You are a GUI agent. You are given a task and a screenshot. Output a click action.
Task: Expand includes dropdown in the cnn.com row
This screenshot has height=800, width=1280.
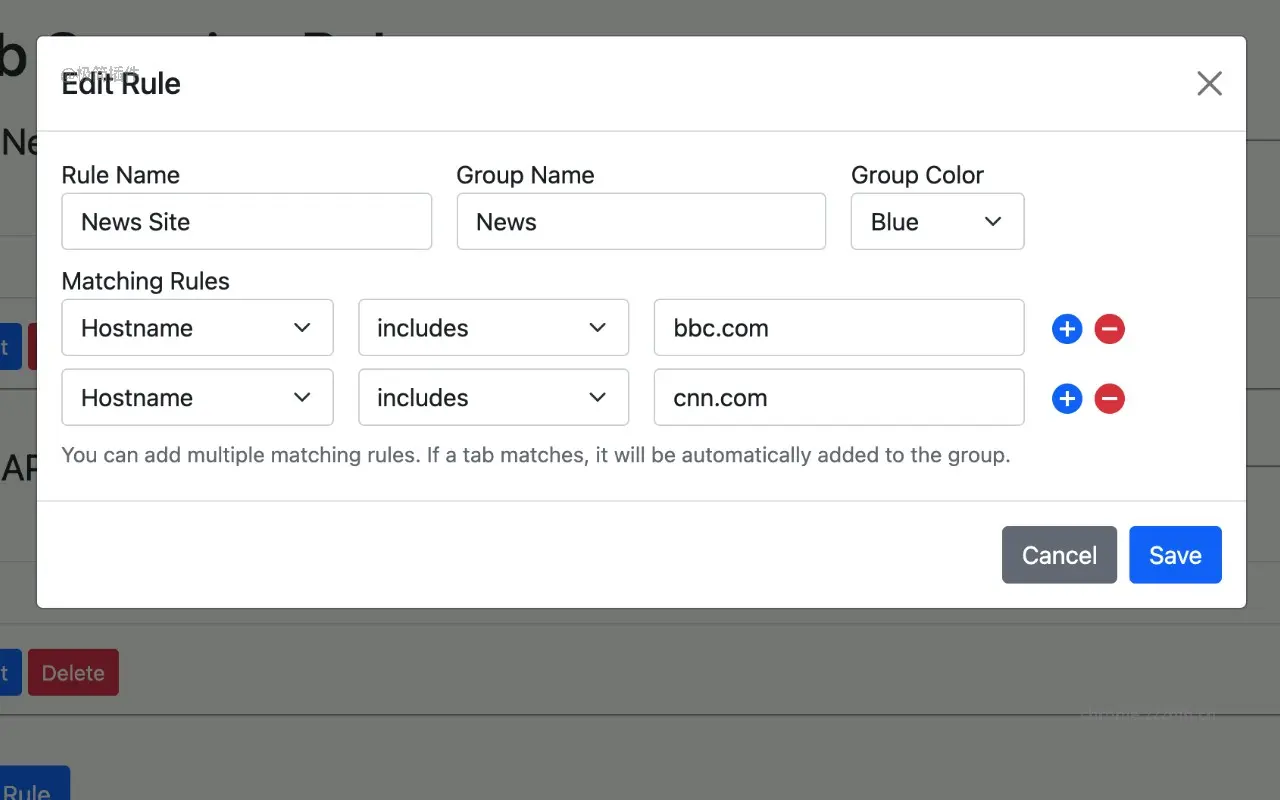[493, 398]
